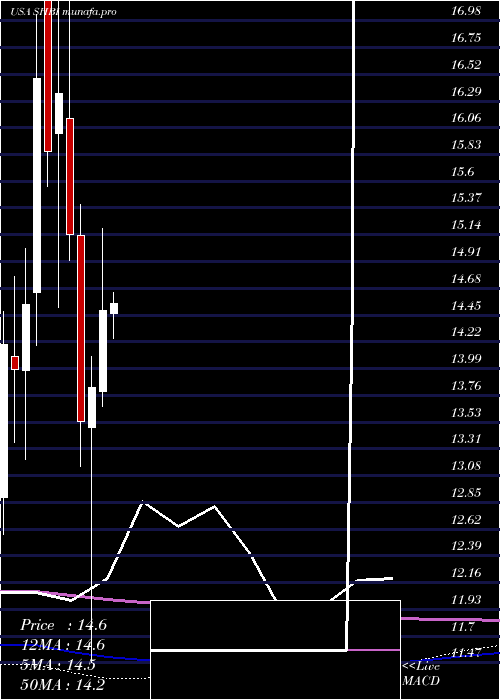Click the last small white candlestick near 14.45
This screenshot has width=500, height=700.
click(x=114, y=308)
